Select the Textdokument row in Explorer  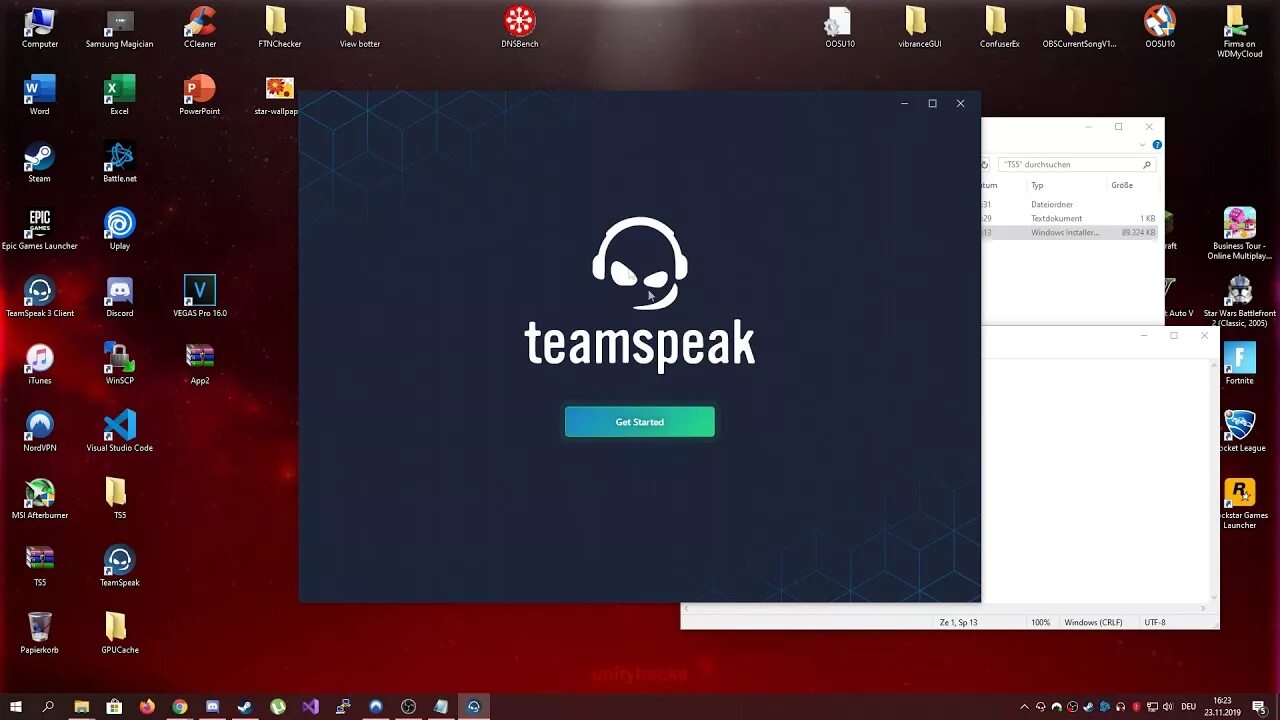[1071, 218]
